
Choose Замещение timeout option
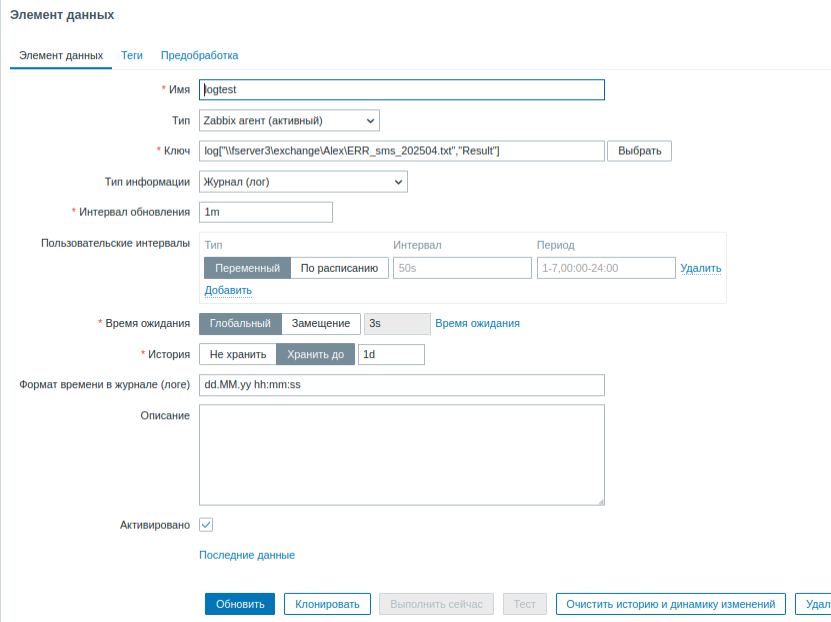coord(321,323)
